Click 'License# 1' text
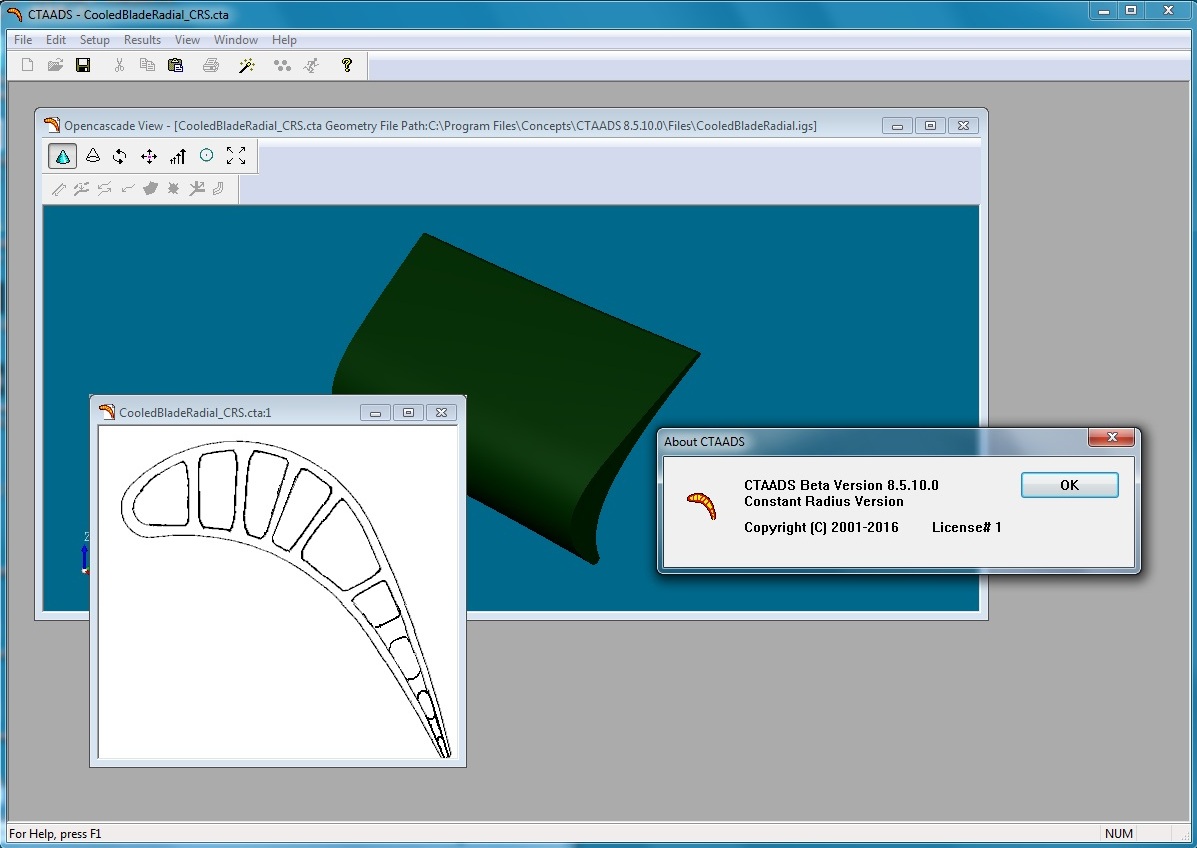 [966, 527]
